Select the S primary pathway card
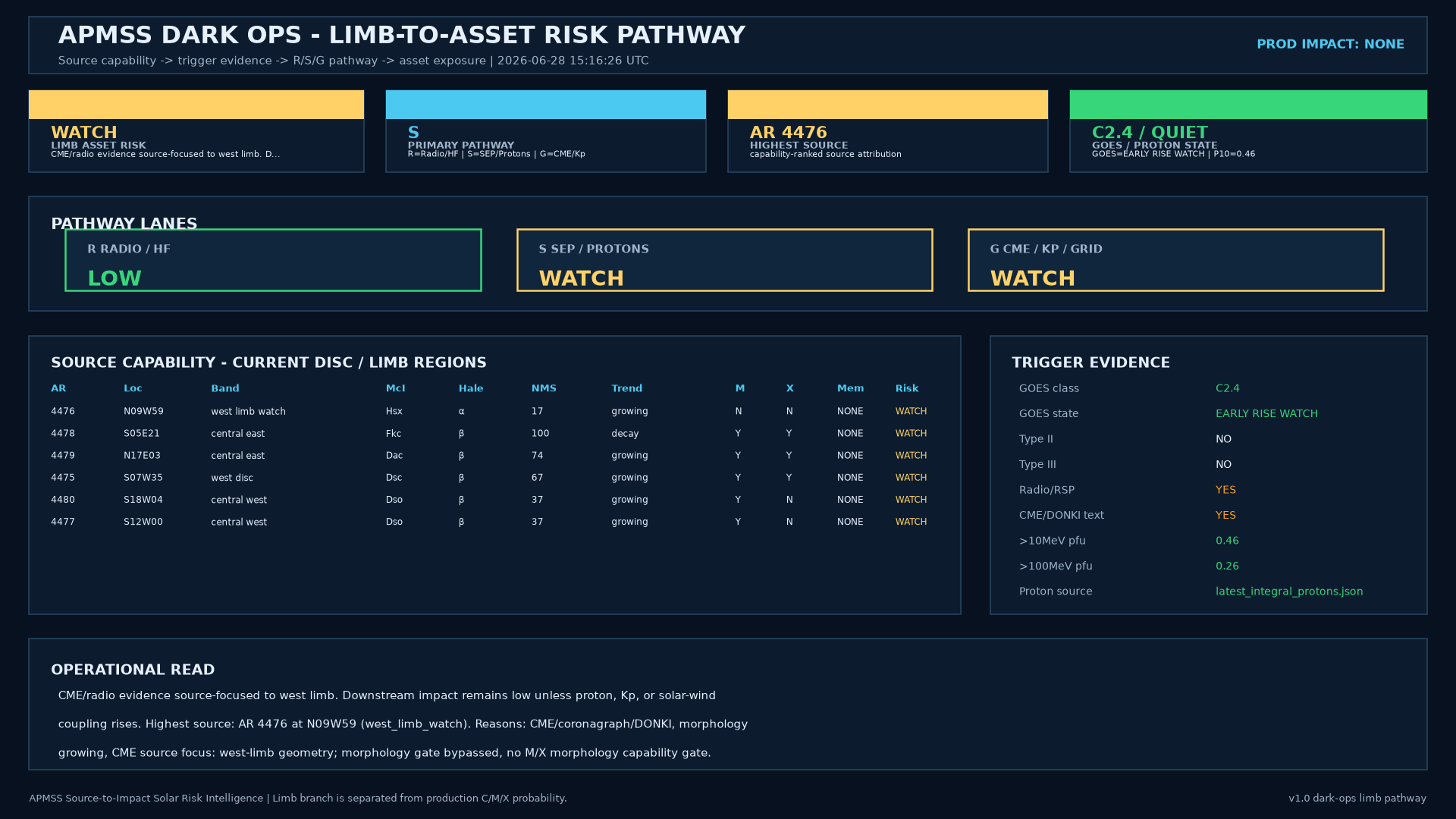The image size is (1456, 819). click(546, 131)
